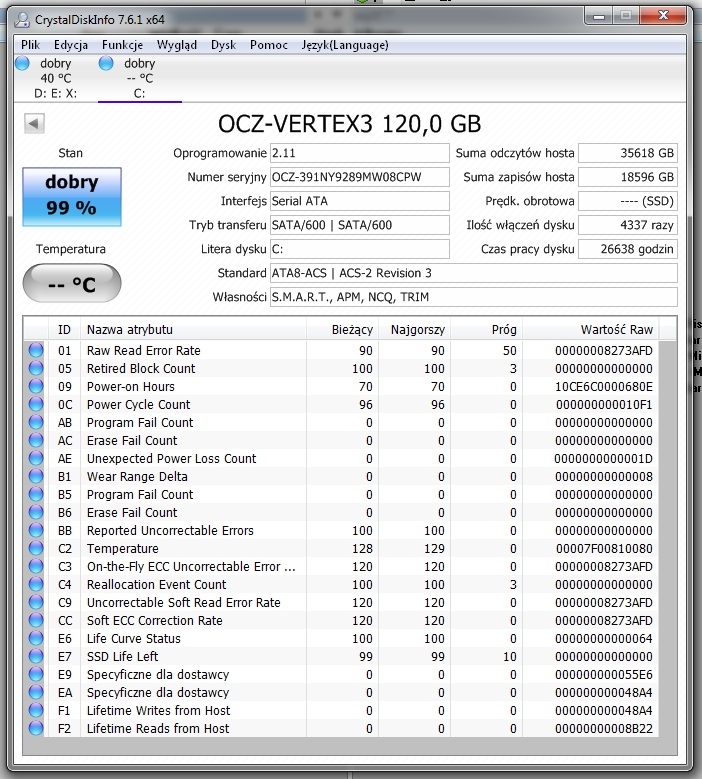Image resolution: width=702 pixels, height=779 pixels.
Task: Click the Interfejs field Serial ATA
Action: [359, 201]
